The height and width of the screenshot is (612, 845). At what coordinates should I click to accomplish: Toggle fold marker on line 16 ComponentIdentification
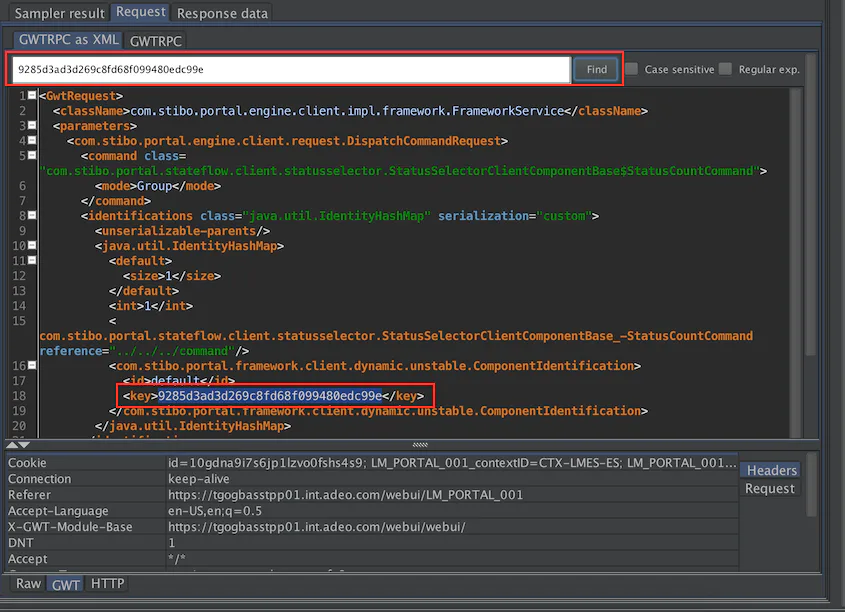[32, 365]
